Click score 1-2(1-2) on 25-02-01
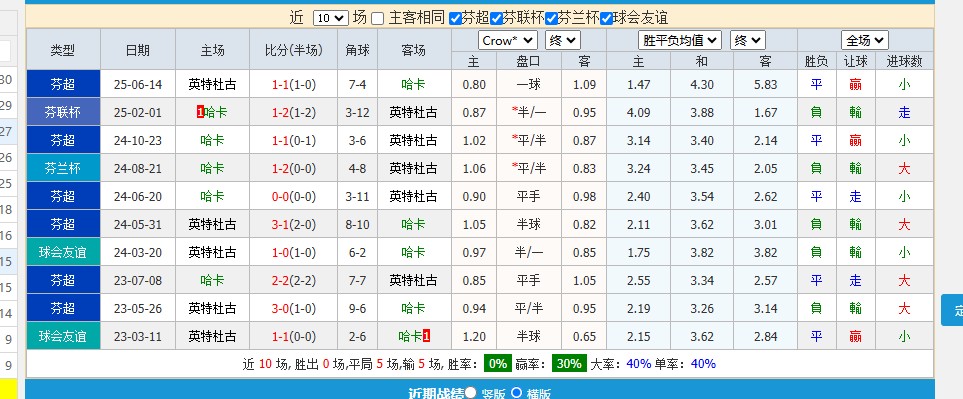The width and height of the screenshot is (963, 399). [x=294, y=113]
